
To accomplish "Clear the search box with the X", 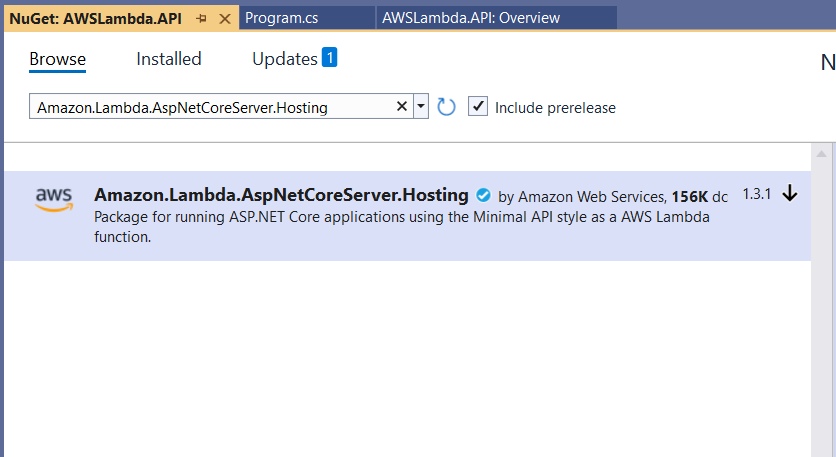I will click(402, 107).
